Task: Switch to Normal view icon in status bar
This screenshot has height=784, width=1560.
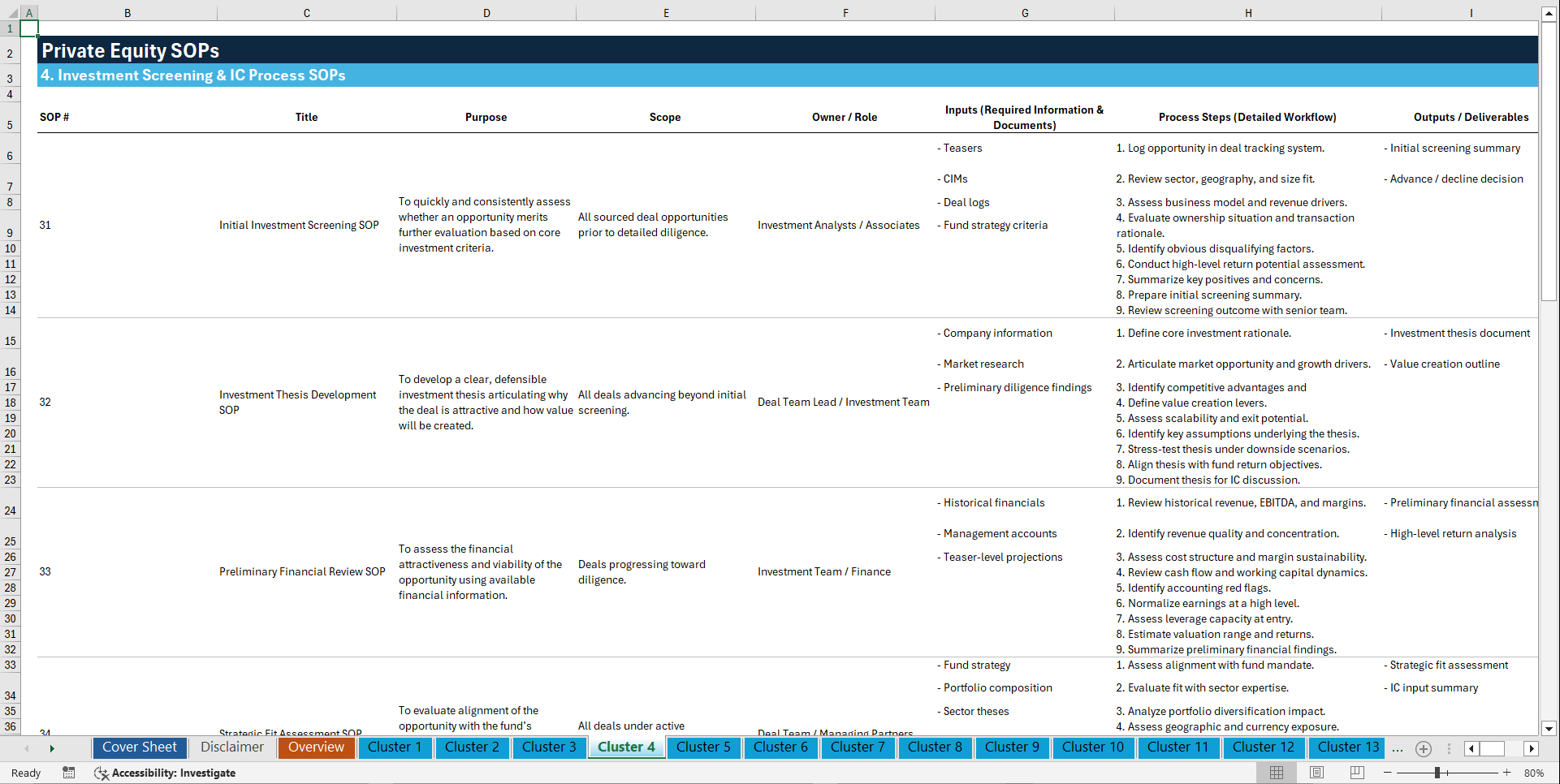Action: 1275,773
